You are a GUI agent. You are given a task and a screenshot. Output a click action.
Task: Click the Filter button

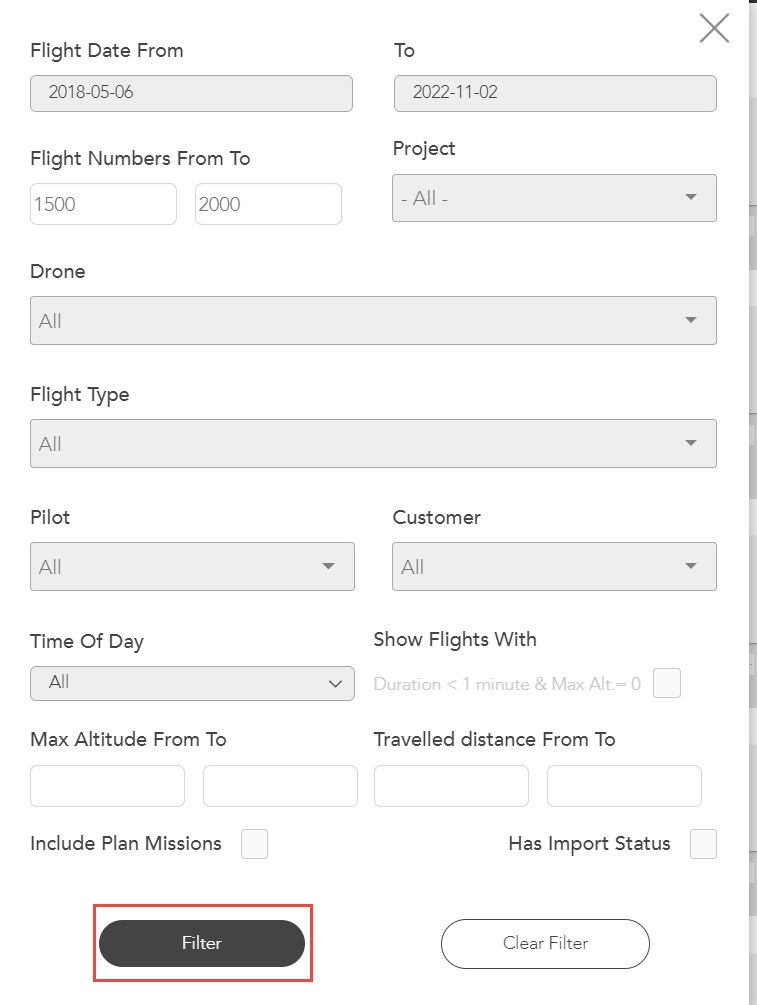click(202, 943)
